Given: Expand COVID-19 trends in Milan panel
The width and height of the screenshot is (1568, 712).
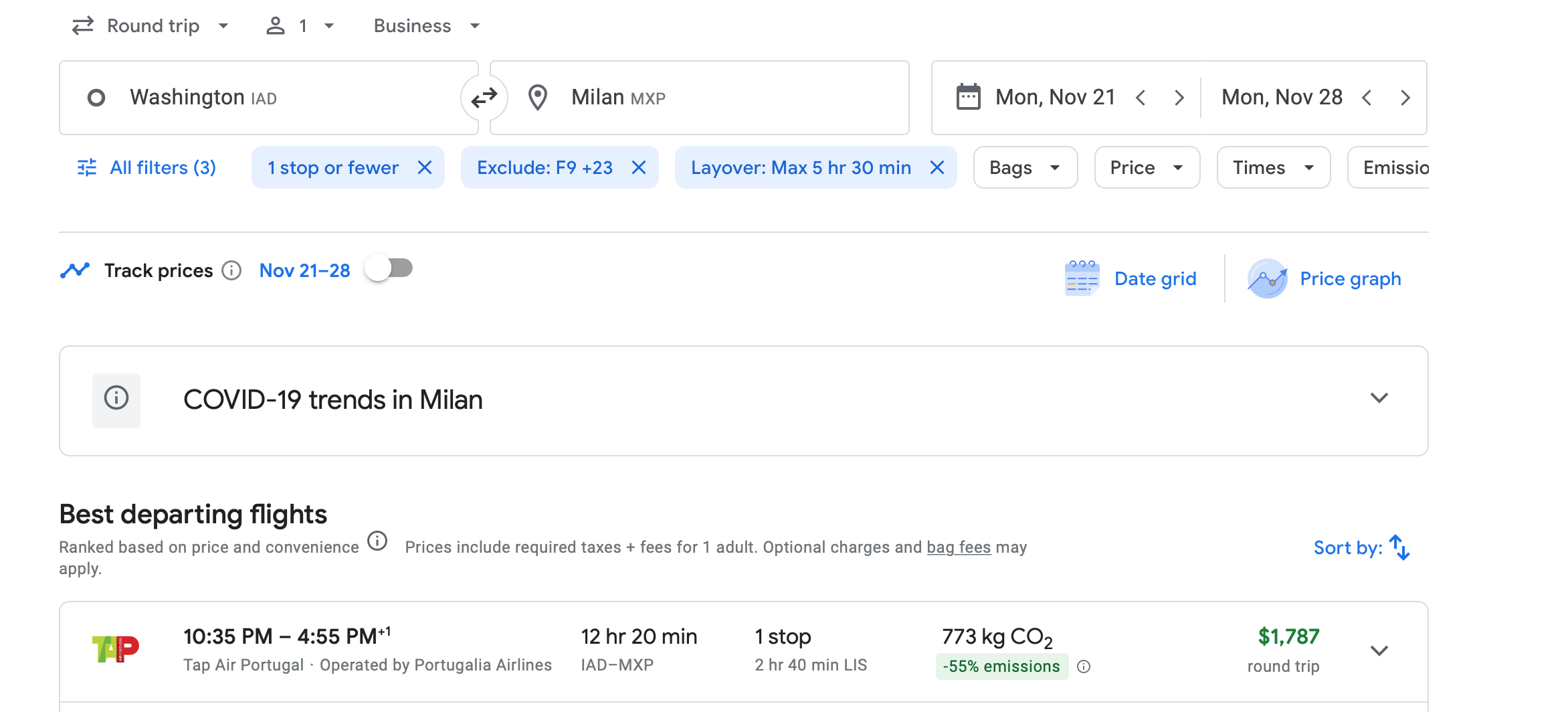Looking at the screenshot, I should pyautogui.click(x=1379, y=398).
